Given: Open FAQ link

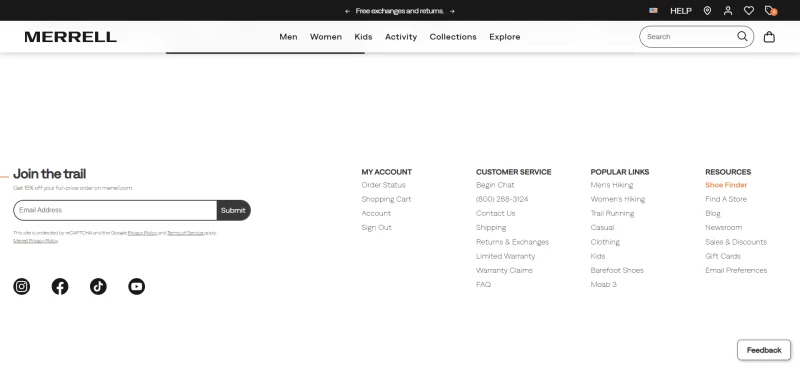Looking at the screenshot, I should click(483, 284).
